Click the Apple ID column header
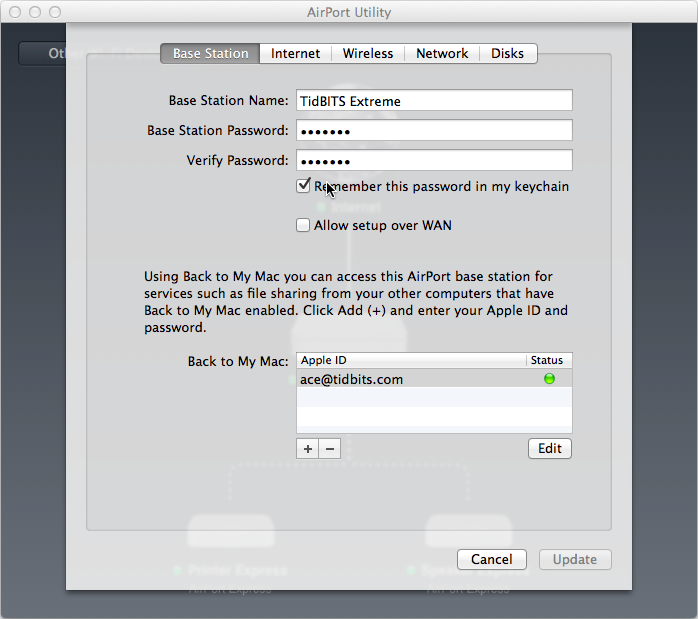 click(411, 360)
